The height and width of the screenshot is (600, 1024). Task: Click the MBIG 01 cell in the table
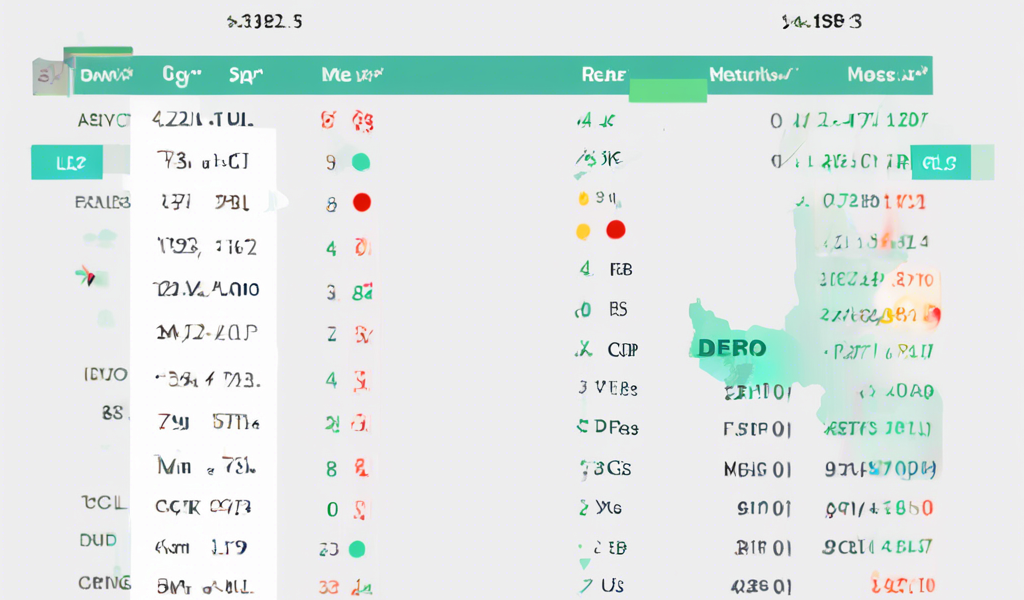pos(757,468)
